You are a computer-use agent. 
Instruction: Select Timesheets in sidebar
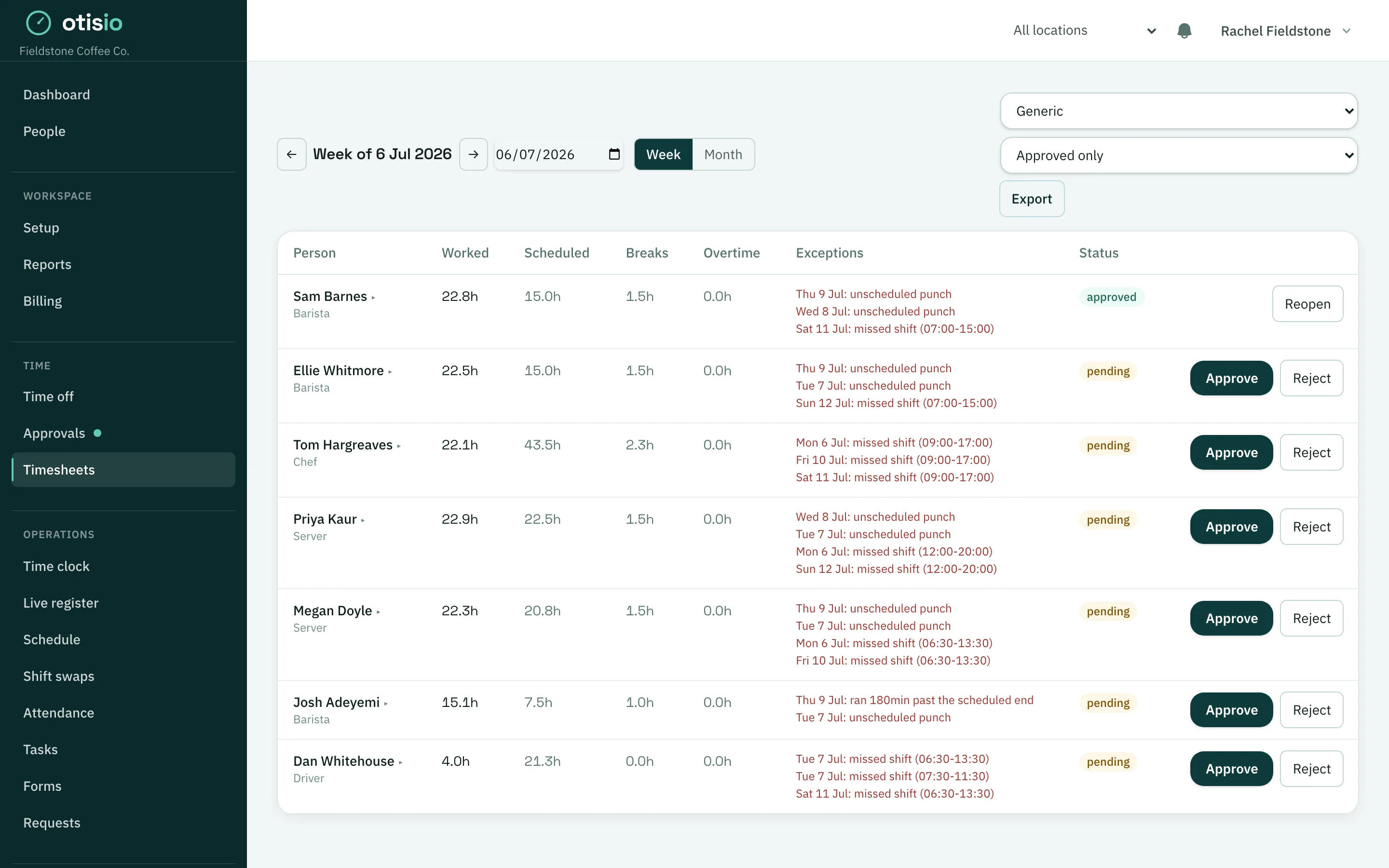tap(123, 470)
